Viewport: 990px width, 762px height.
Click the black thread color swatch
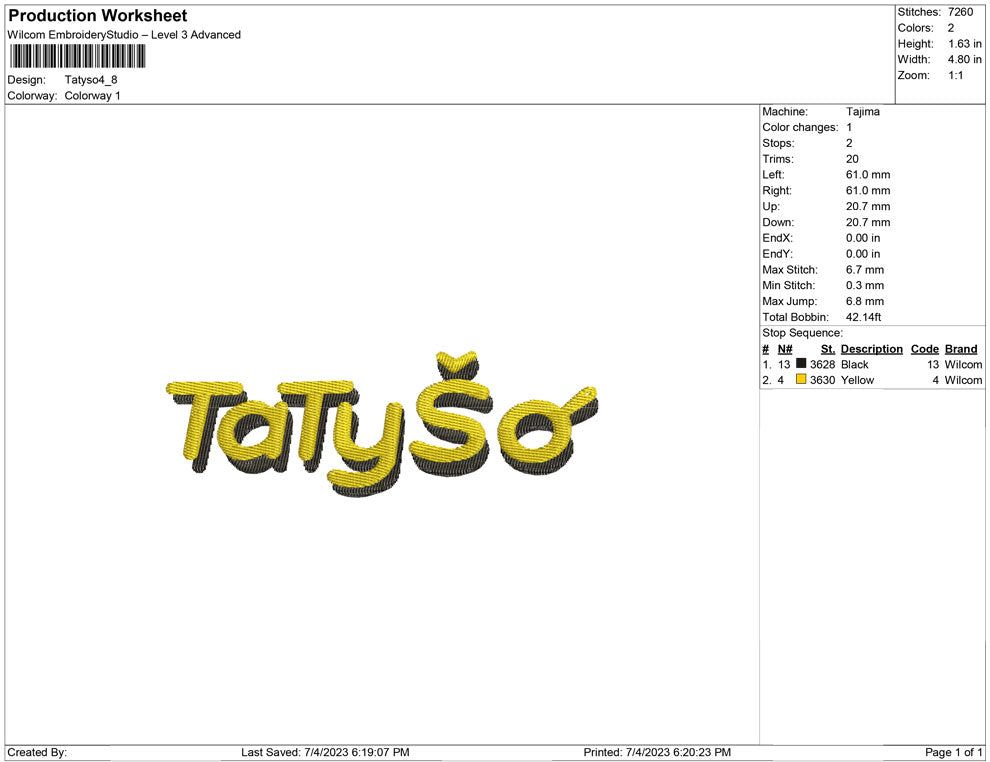point(801,363)
